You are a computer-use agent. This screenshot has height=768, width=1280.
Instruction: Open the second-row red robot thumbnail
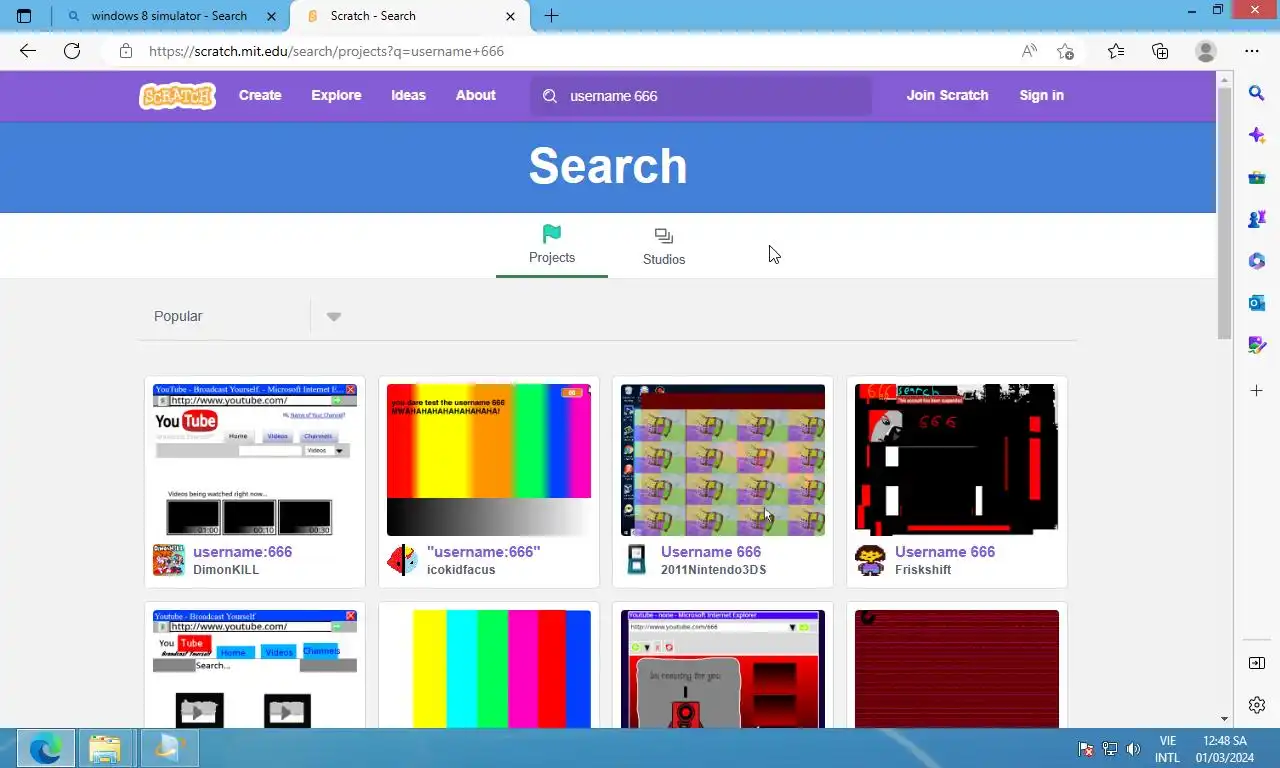(x=723, y=669)
